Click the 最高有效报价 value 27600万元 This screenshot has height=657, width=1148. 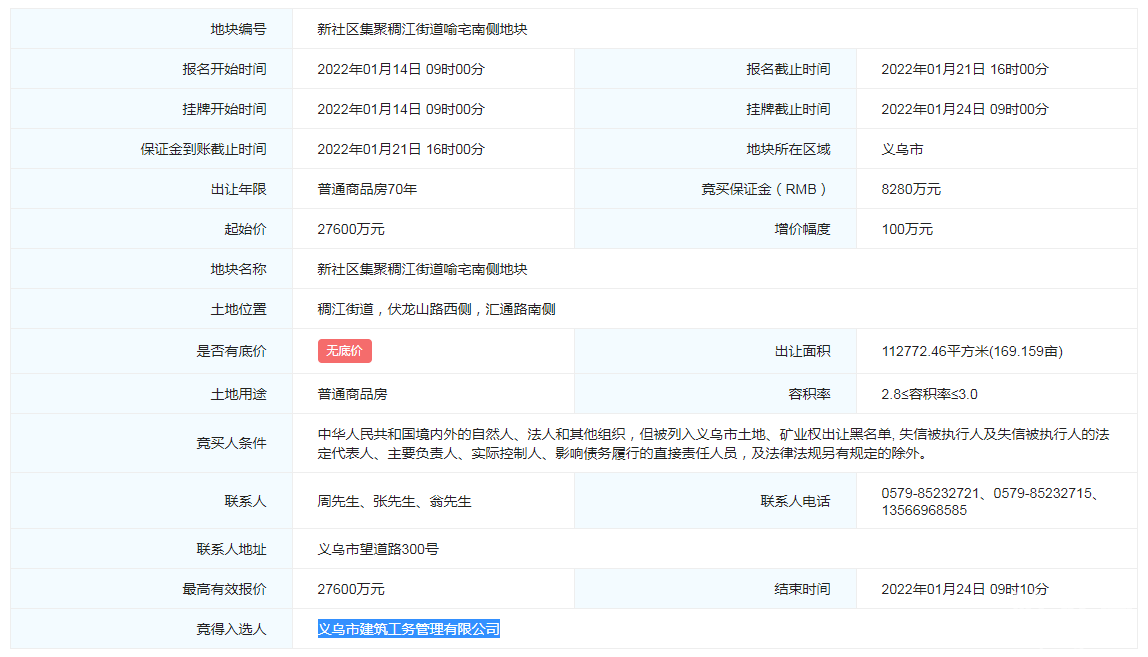pos(351,589)
